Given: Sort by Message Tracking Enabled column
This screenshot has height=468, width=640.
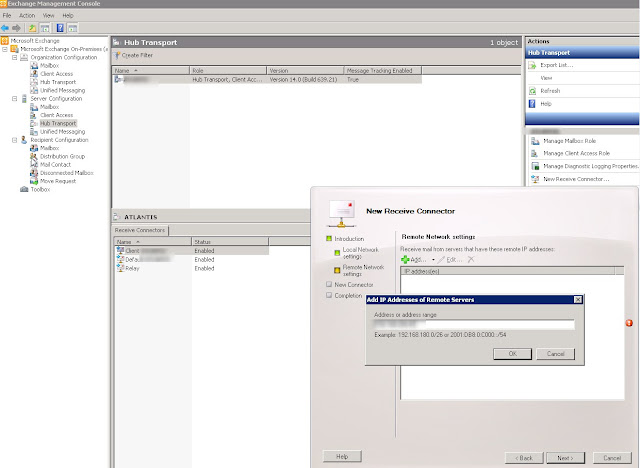Looking at the screenshot, I should [383, 71].
